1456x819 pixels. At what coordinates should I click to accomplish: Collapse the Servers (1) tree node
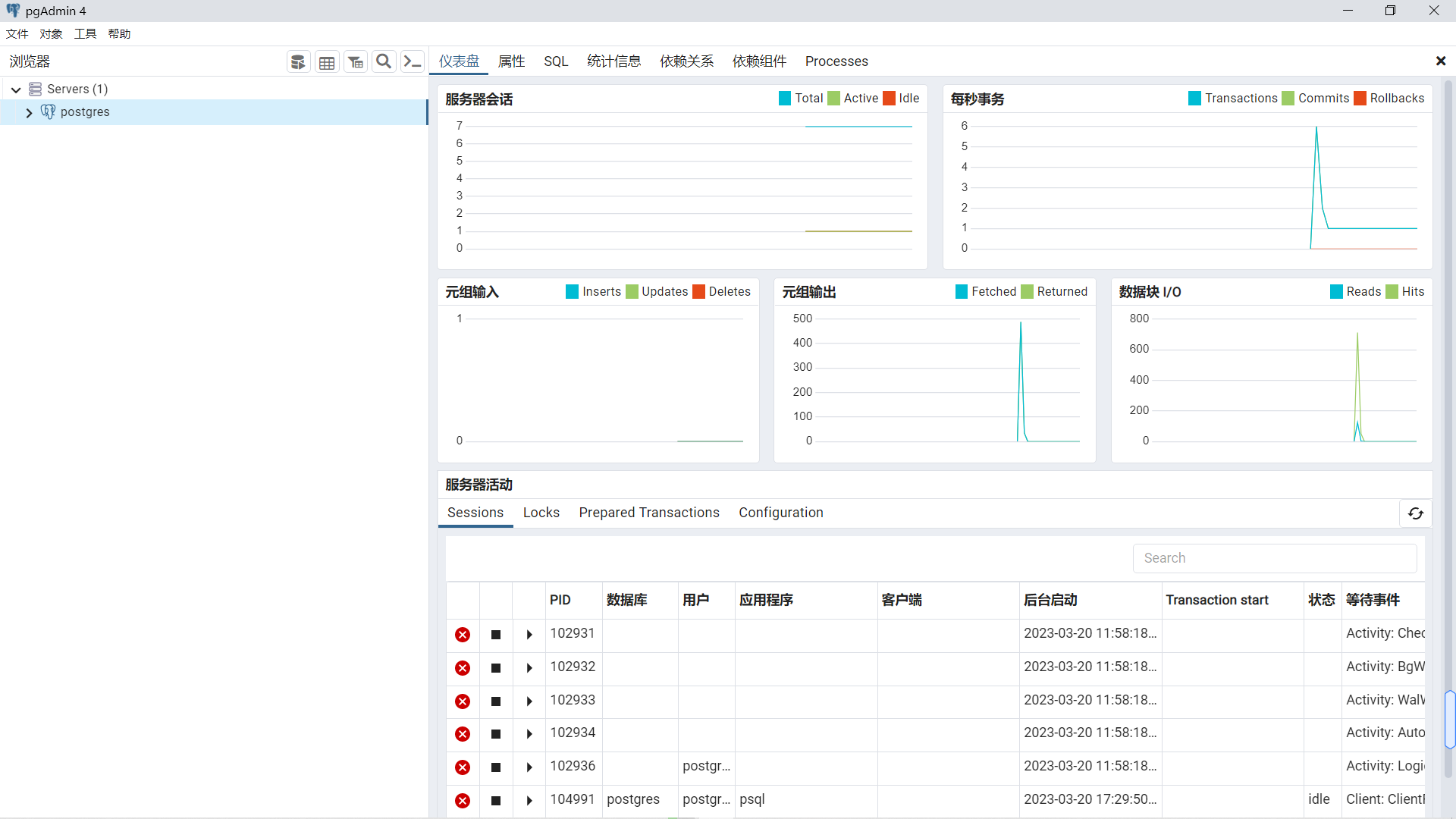15,89
